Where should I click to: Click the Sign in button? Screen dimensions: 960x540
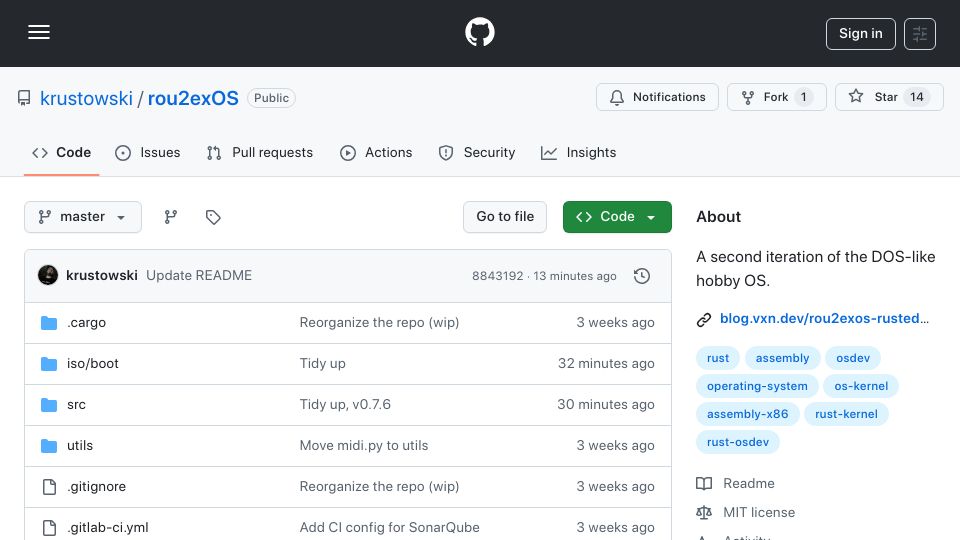pyautogui.click(x=860, y=34)
